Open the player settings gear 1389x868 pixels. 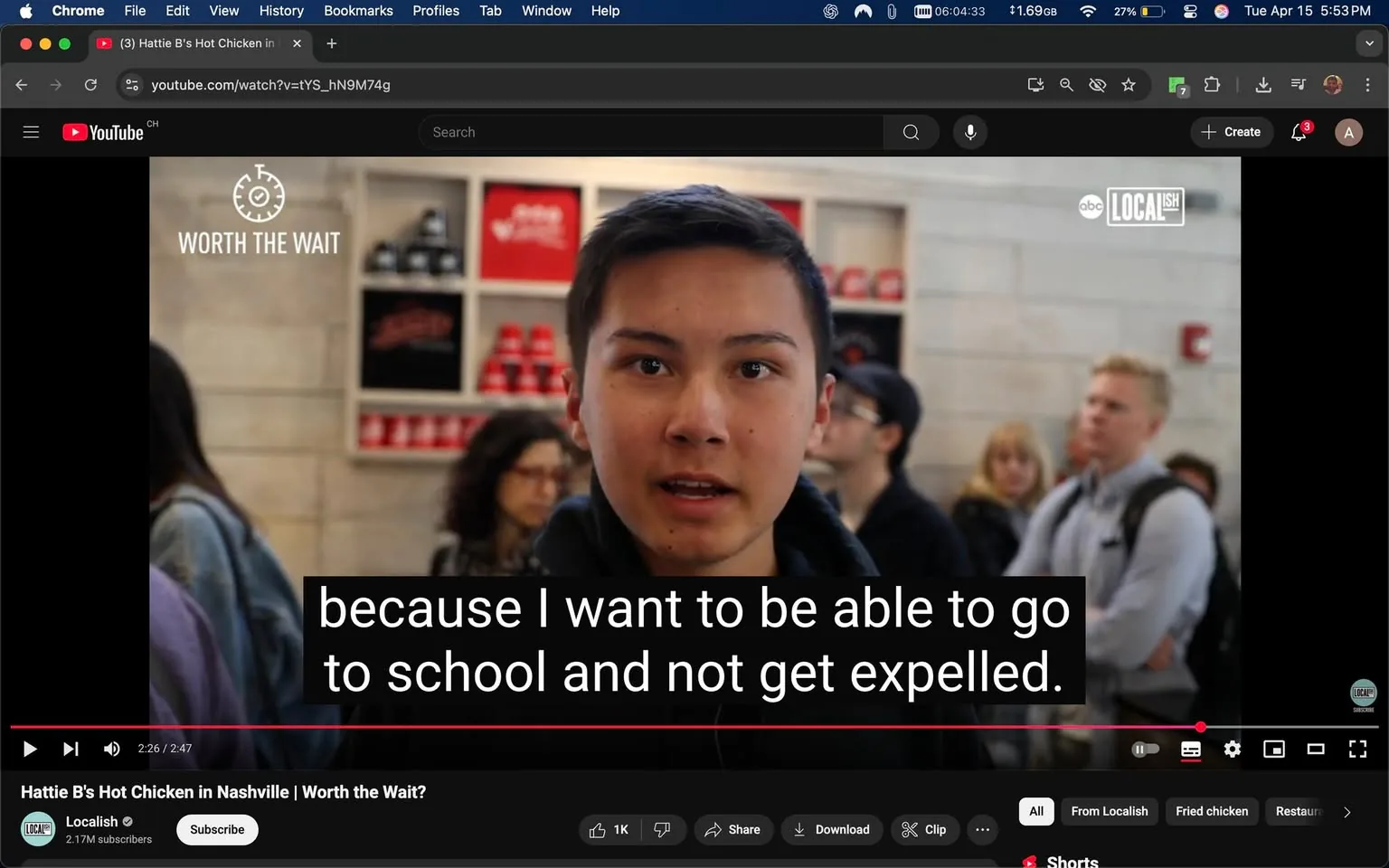1232,749
